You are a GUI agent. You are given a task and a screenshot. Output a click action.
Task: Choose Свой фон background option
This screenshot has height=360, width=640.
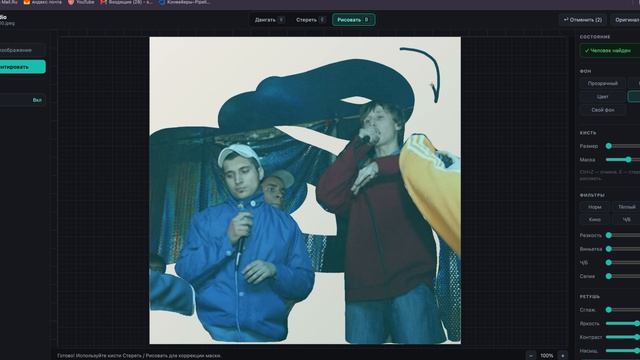(602, 110)
